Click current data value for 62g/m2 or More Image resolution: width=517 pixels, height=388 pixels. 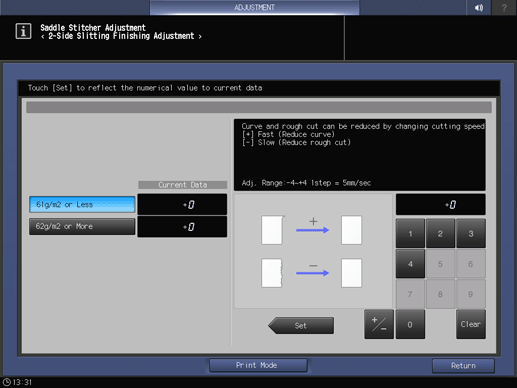pos(182,227)
